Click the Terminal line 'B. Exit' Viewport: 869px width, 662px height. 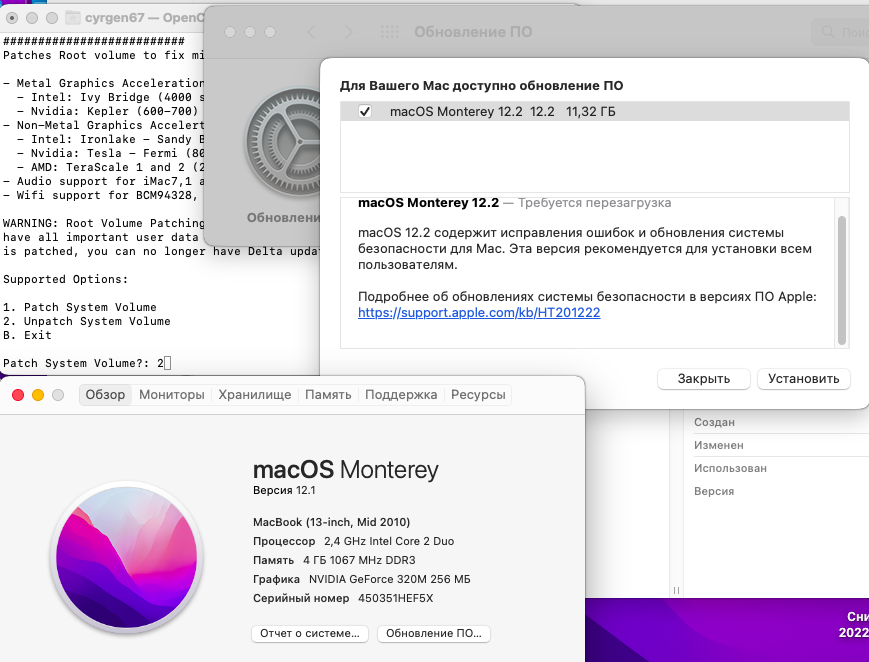click(27, 335)
